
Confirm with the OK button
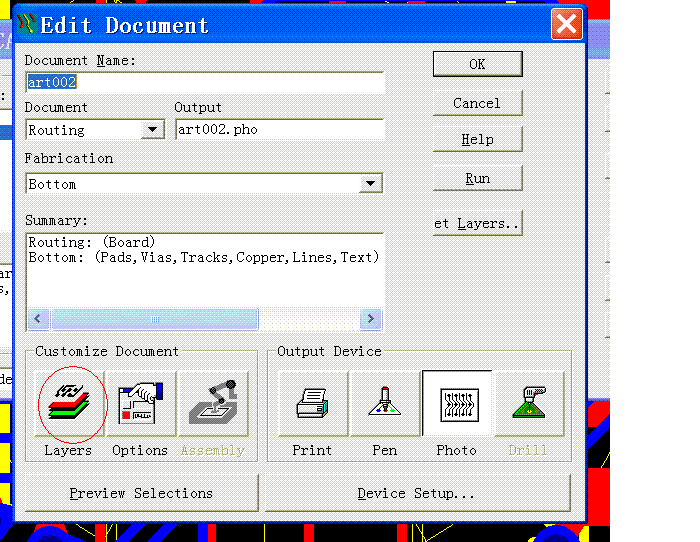coord(477,64)
